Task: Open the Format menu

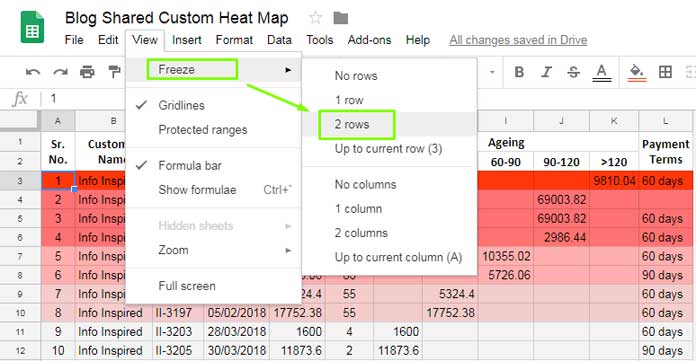Action: click(234, 40)
